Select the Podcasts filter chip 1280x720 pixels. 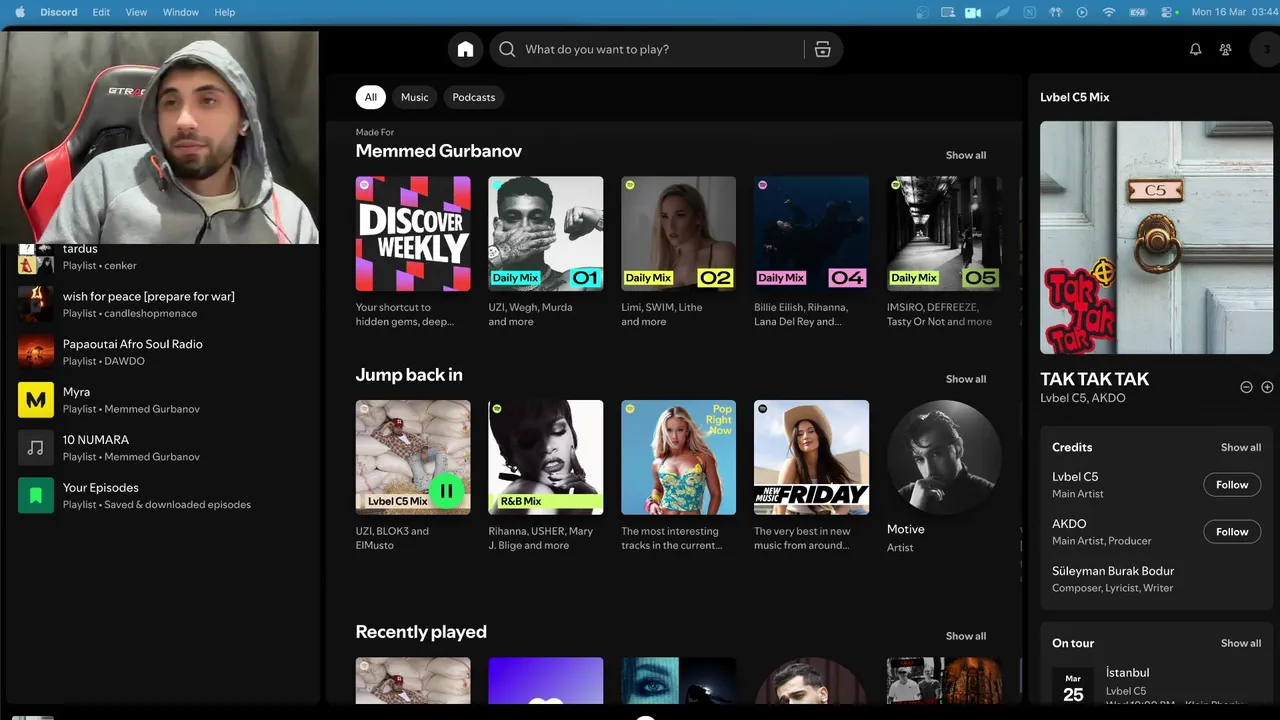pyautogui.click(x=474, y=97)
